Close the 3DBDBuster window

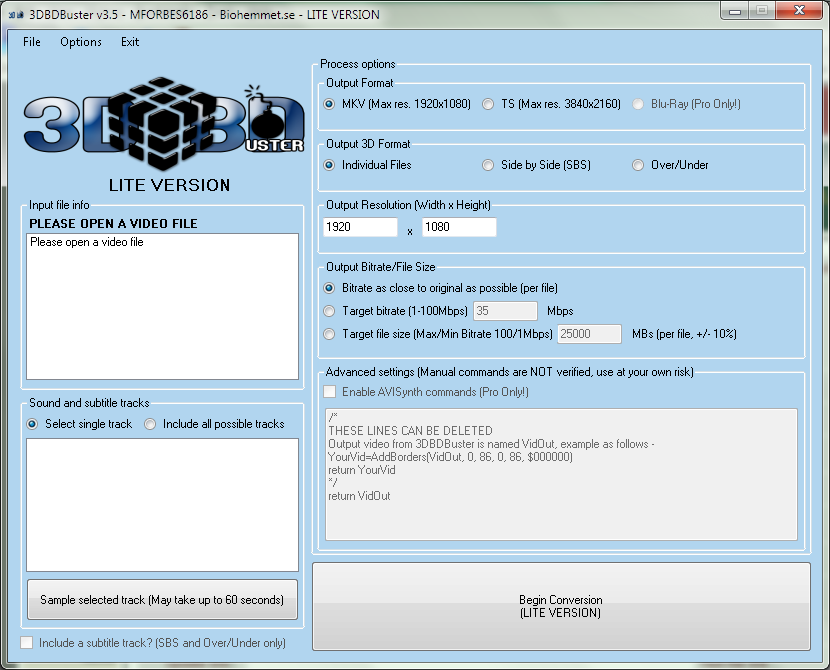pos(799,11)
